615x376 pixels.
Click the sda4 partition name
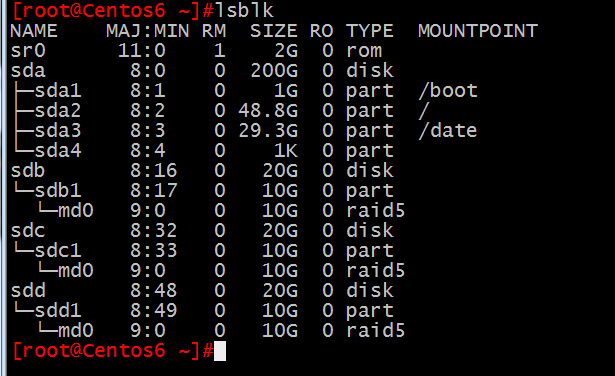(x=58, y=151)
